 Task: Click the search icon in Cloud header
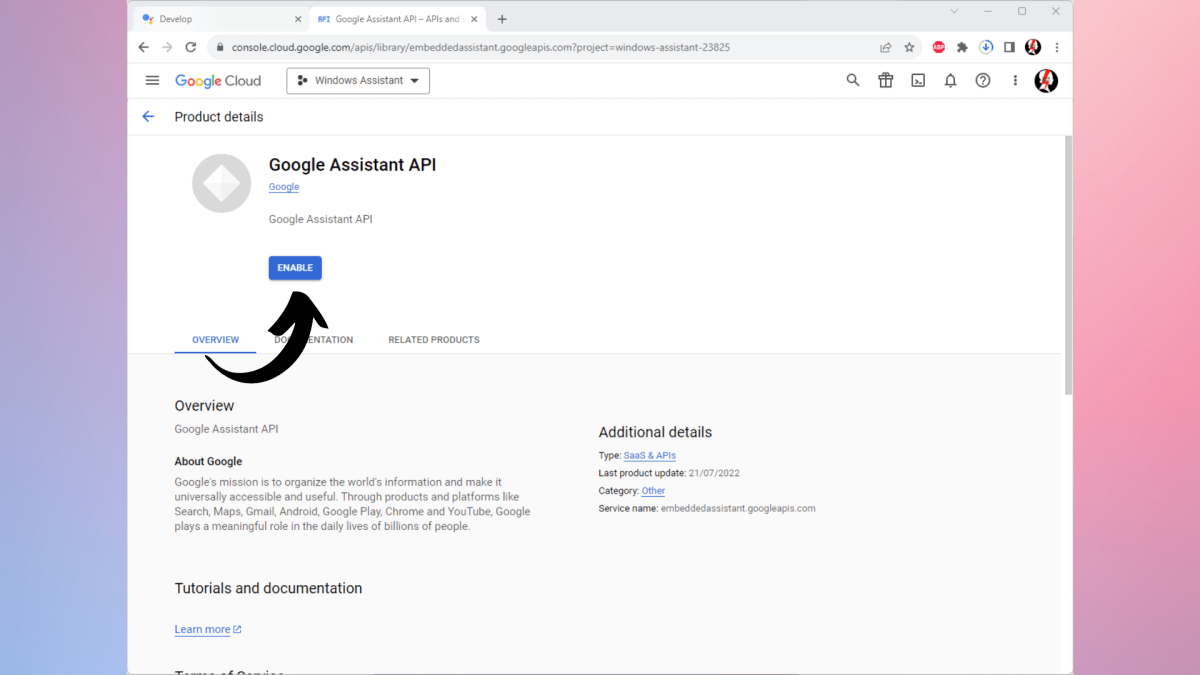tap(853, 81)
